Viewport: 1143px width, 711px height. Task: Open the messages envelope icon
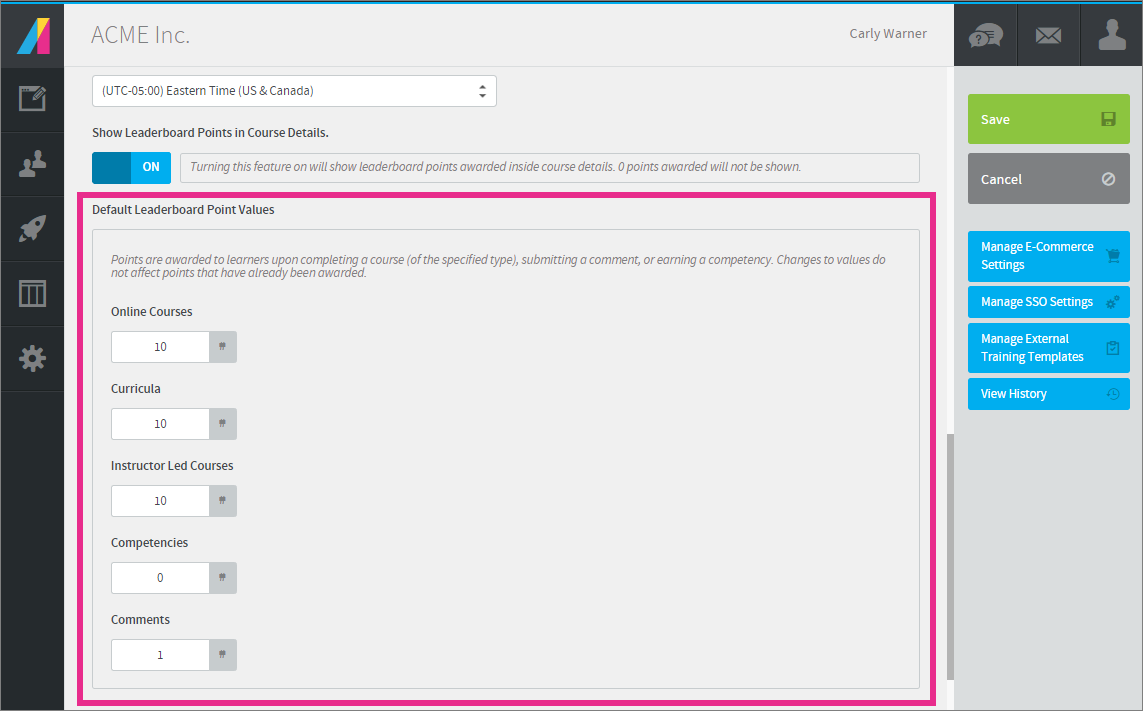click(x=1048, y=35)
